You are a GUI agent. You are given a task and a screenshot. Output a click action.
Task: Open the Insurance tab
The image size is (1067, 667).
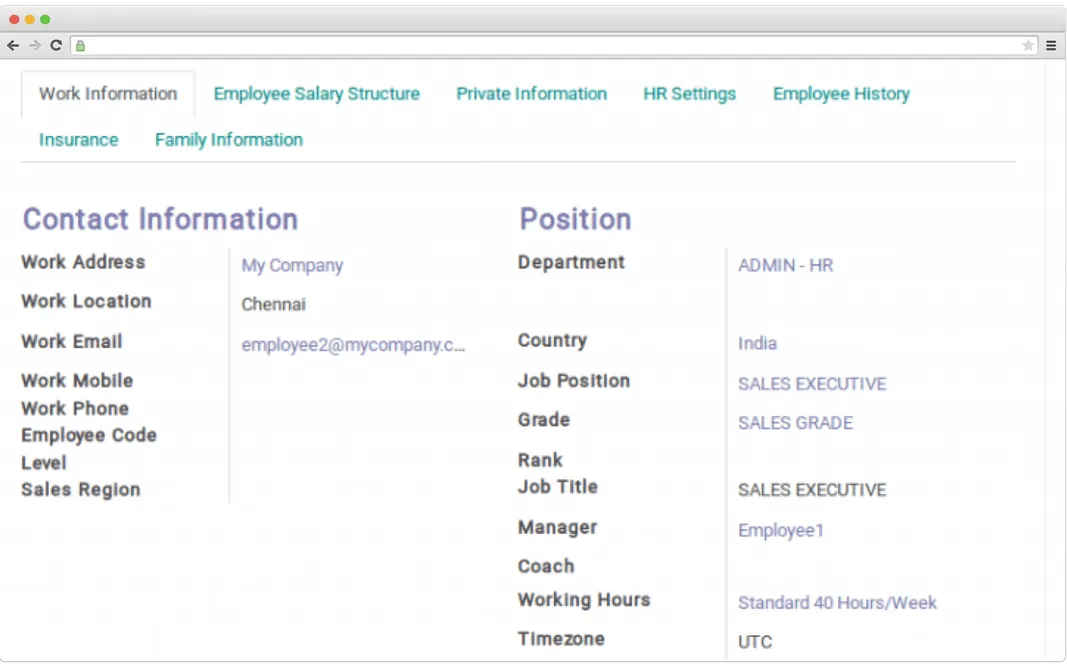[78, 140]
